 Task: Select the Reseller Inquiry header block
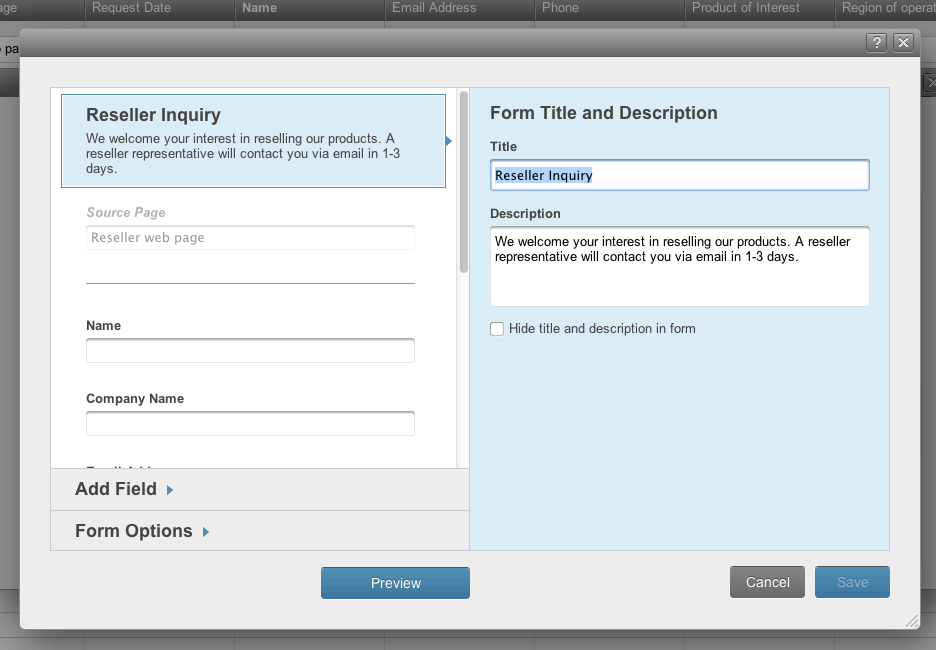click(253, 141)
